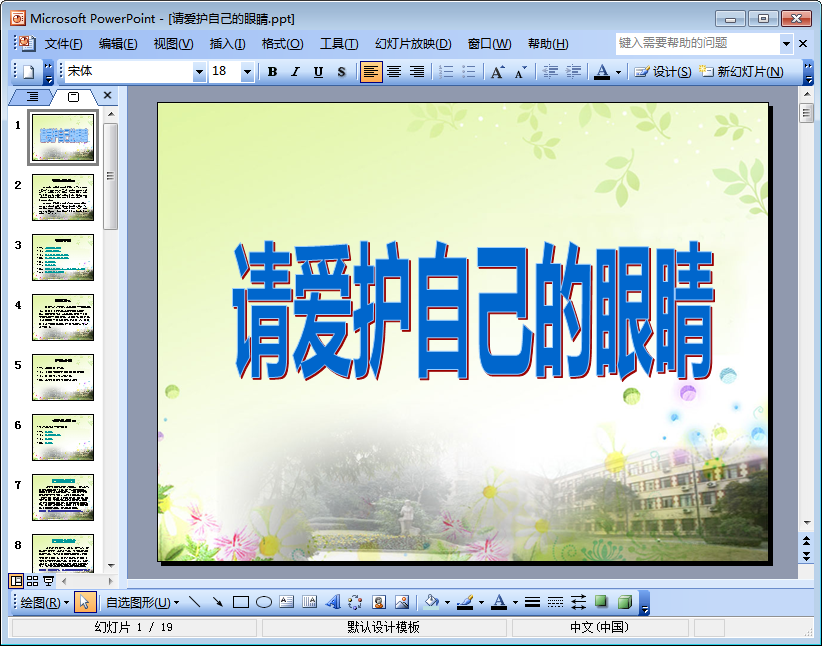Open the 视图 menu
The width and height of the screenshot is (822, 646).
point(174,44)
